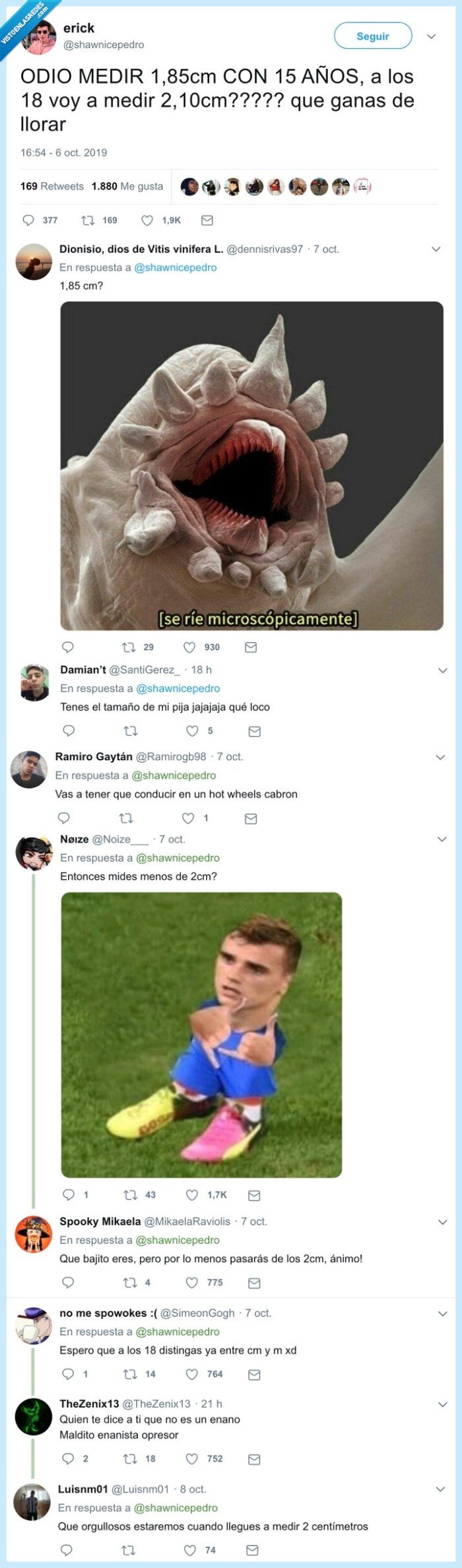Screen dimensions: 462x1568
Task: Reply to no me spowokes' comment
Action: 68,1374
